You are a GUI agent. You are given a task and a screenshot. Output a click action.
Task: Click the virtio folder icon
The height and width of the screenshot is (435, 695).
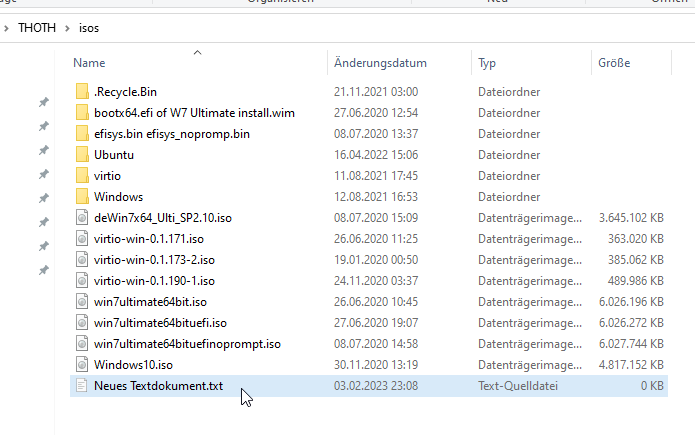82,175
